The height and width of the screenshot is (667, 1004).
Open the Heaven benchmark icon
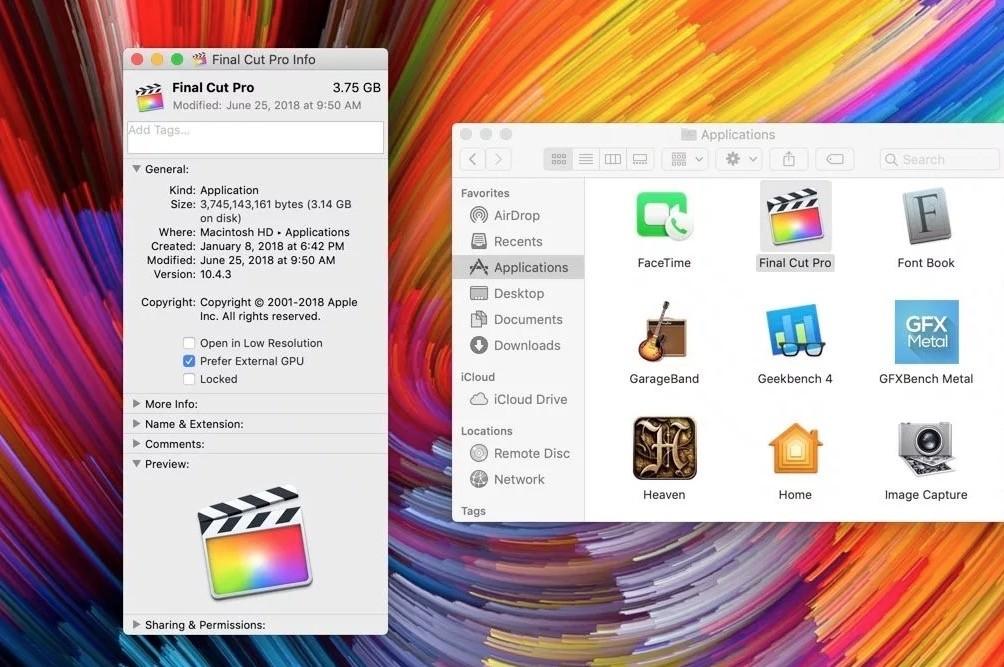pos(664,448)
